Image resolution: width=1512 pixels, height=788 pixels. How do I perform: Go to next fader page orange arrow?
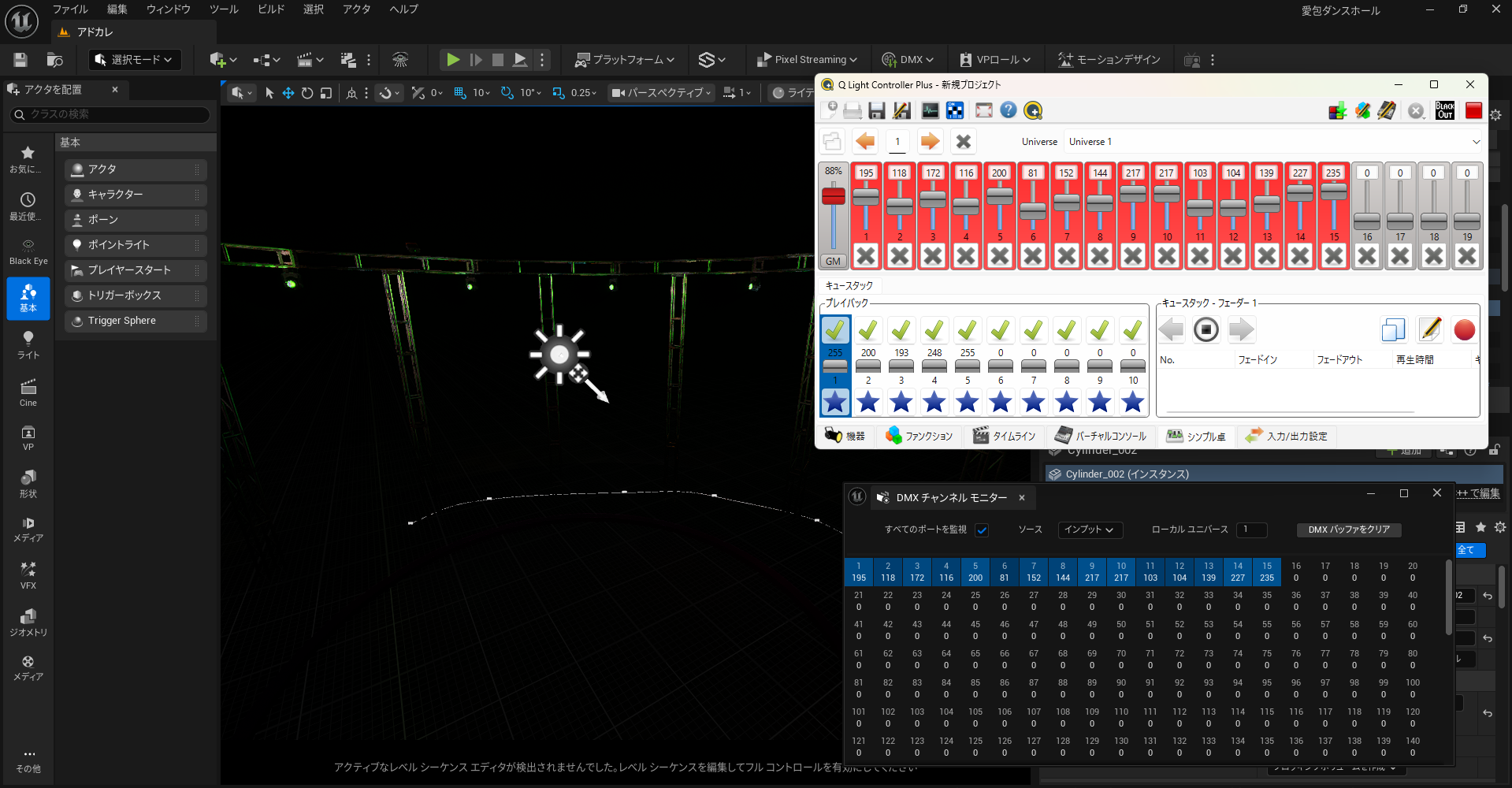[x=930, y=142]
